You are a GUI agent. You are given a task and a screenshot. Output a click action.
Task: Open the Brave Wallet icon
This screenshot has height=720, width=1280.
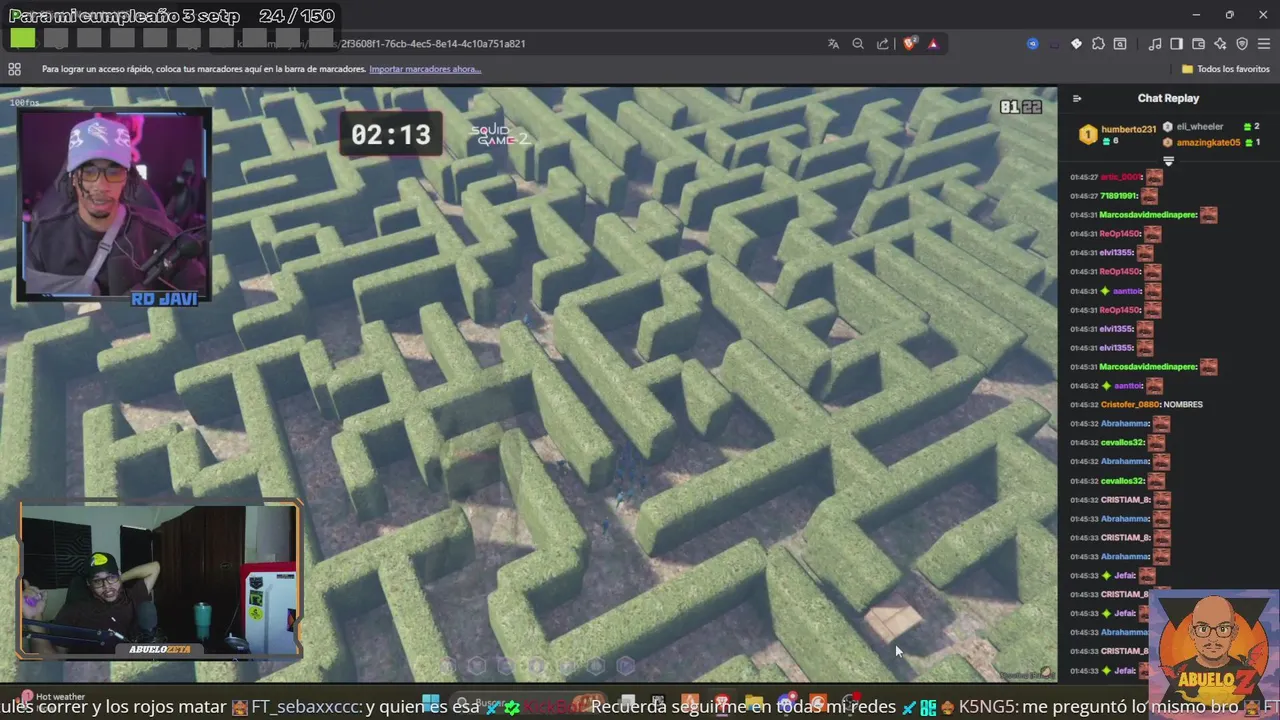click(x=1199, y=44)
